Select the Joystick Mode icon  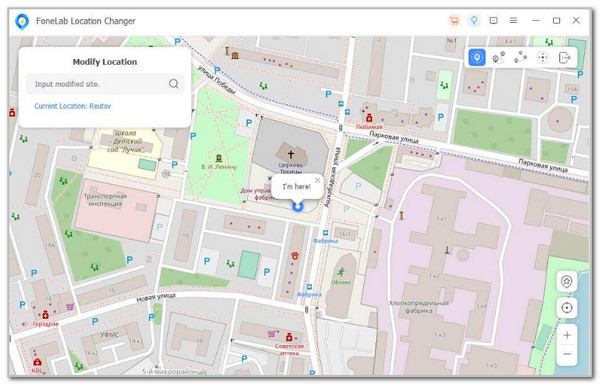[543, 58]
